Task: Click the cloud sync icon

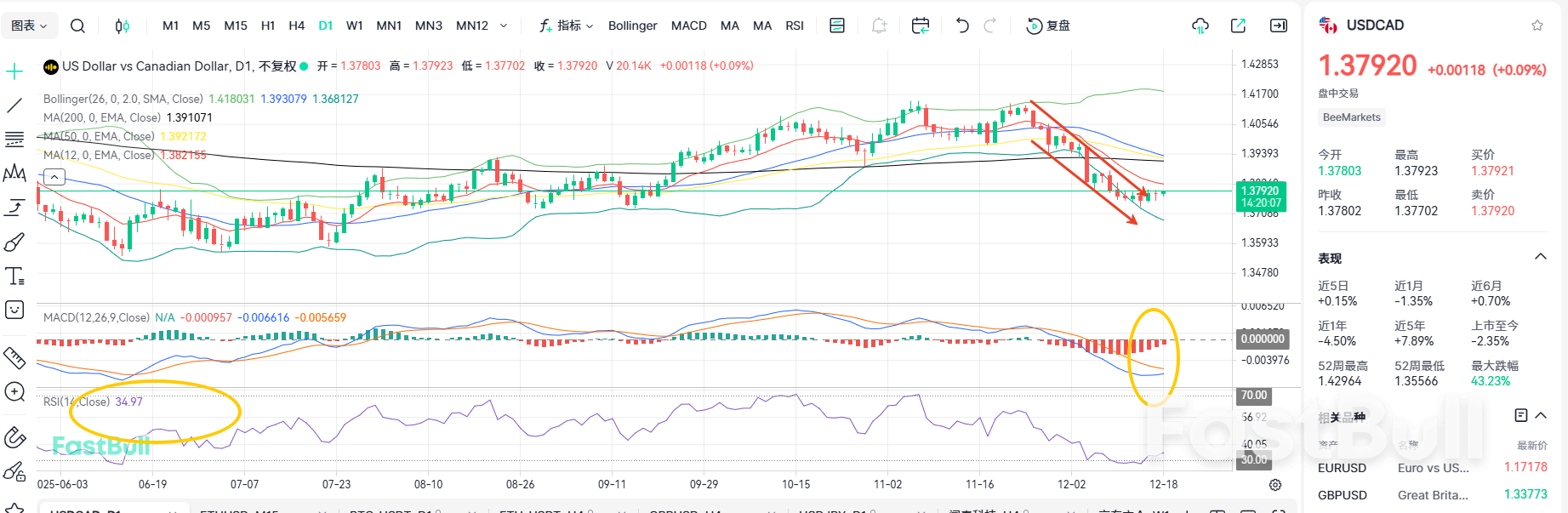Action: point(1200,26)
